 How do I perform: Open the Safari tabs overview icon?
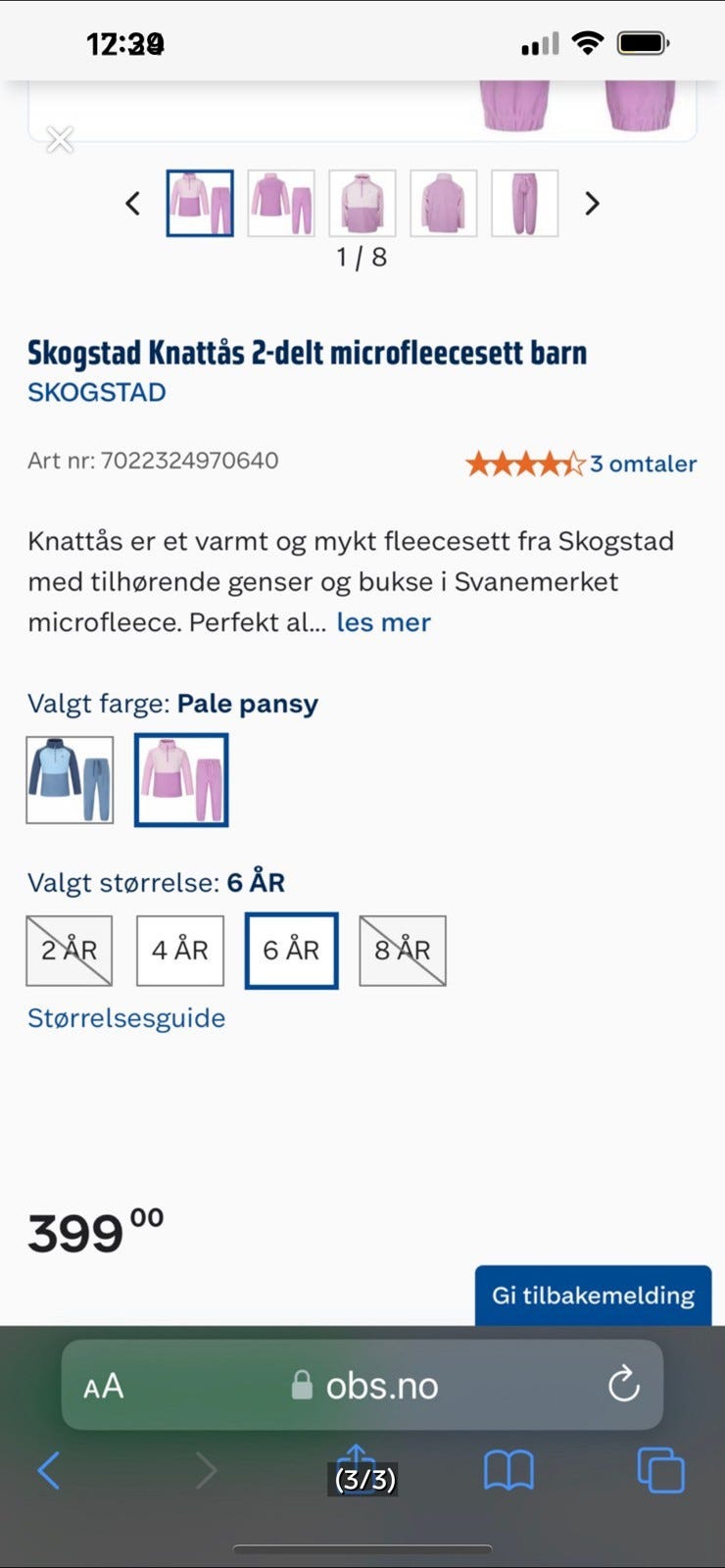tap(660, 1470)
